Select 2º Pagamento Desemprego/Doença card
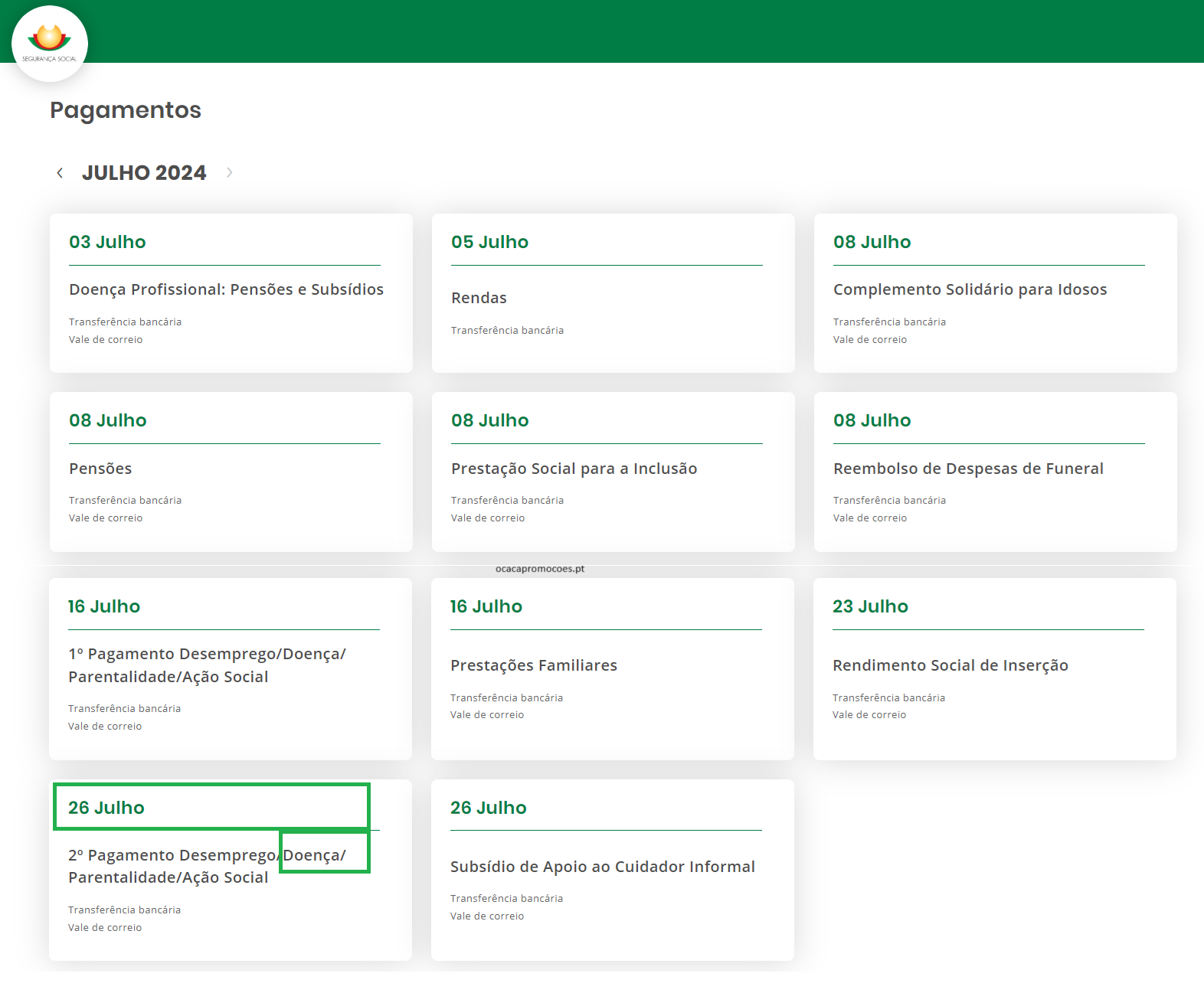The image size is (1204, 993). tap(207, 866)
